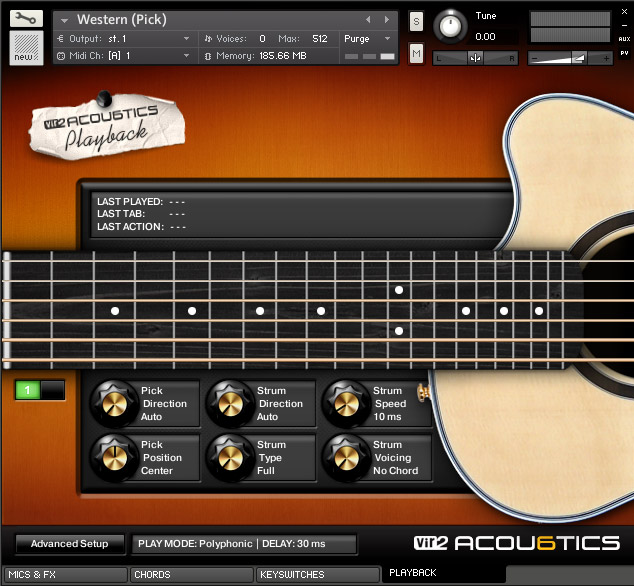The image size is (634, 586).
Task: Open the Purge dropdown menu
Action: click(367, 38)
